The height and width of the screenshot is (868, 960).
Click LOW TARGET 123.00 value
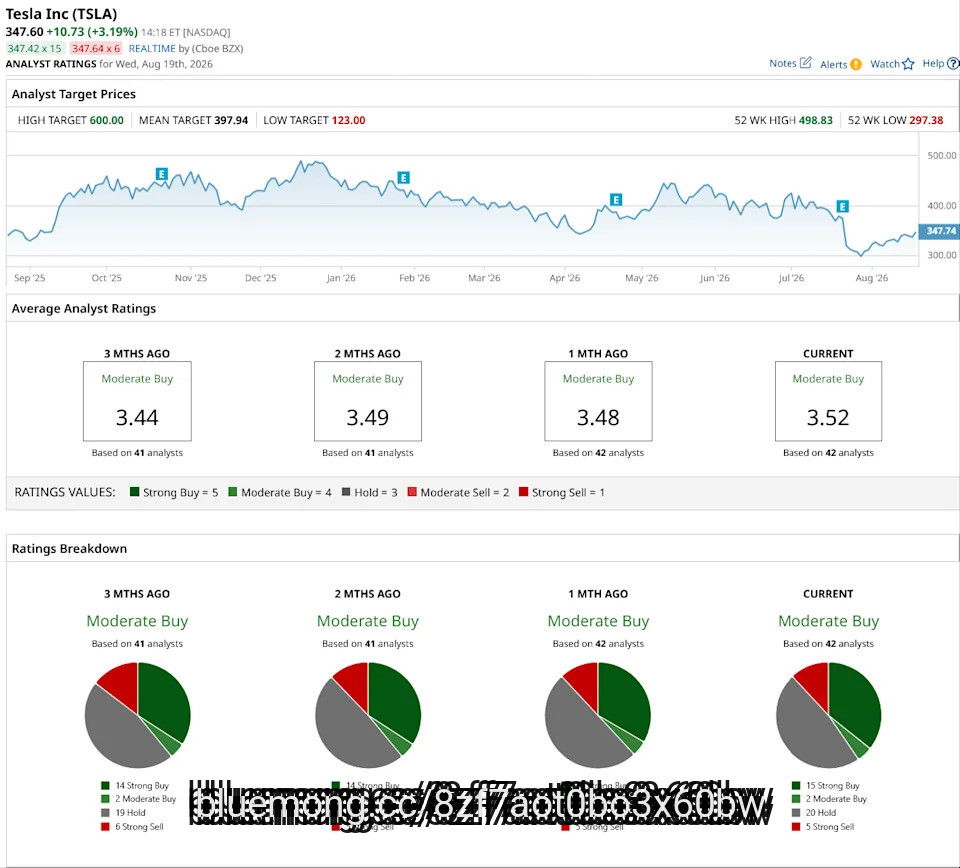point(348,120)
